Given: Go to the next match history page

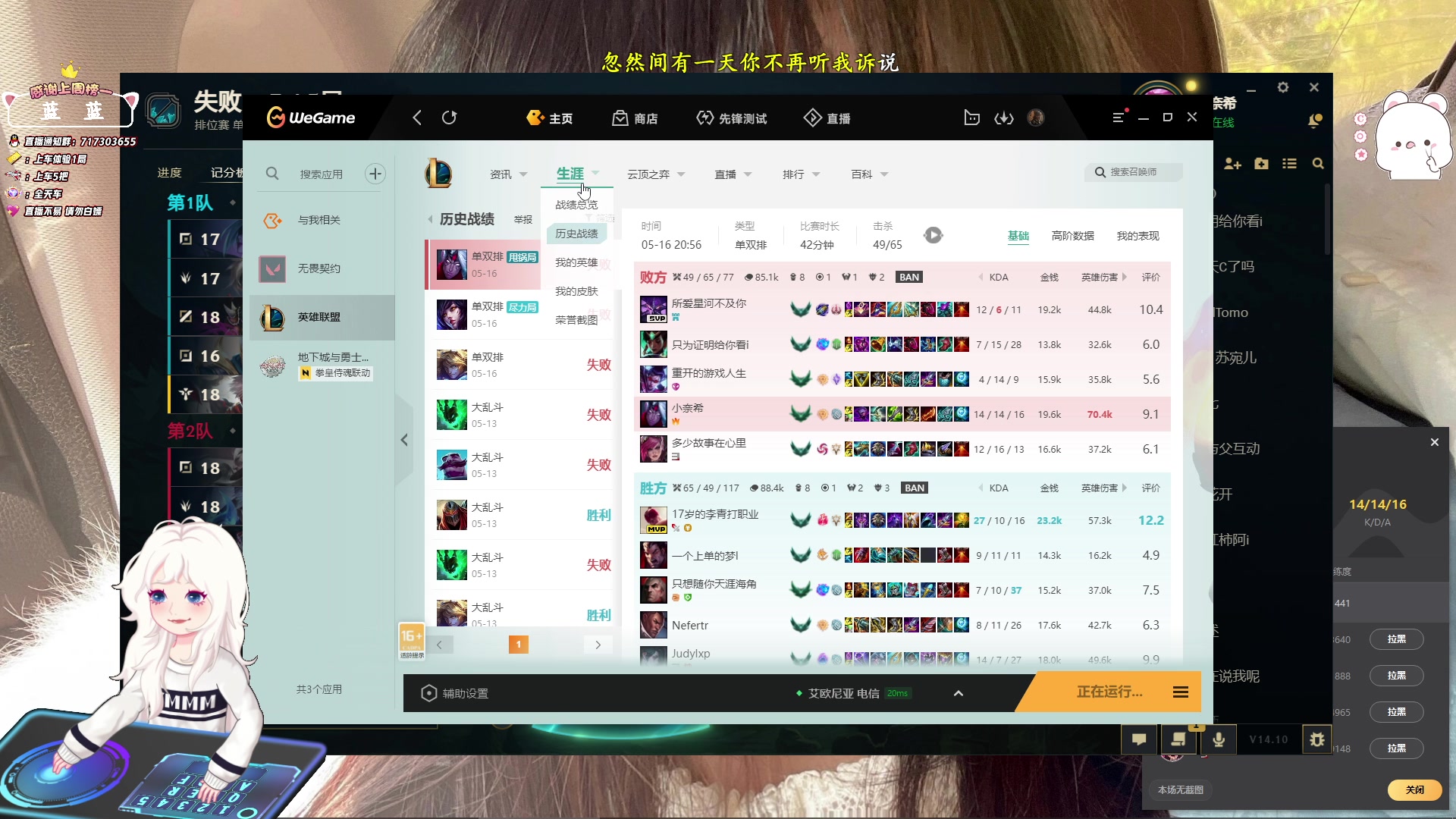Looking at the screenshot, I should tap(598, 645).
